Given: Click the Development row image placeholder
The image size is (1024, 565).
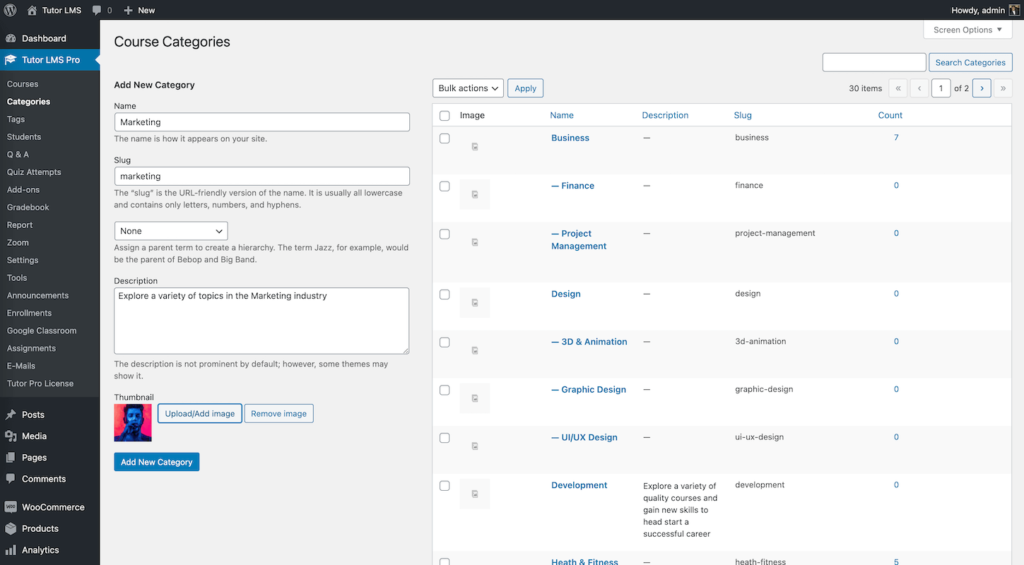Looking at the screenshot, I should tap(475, 494).
